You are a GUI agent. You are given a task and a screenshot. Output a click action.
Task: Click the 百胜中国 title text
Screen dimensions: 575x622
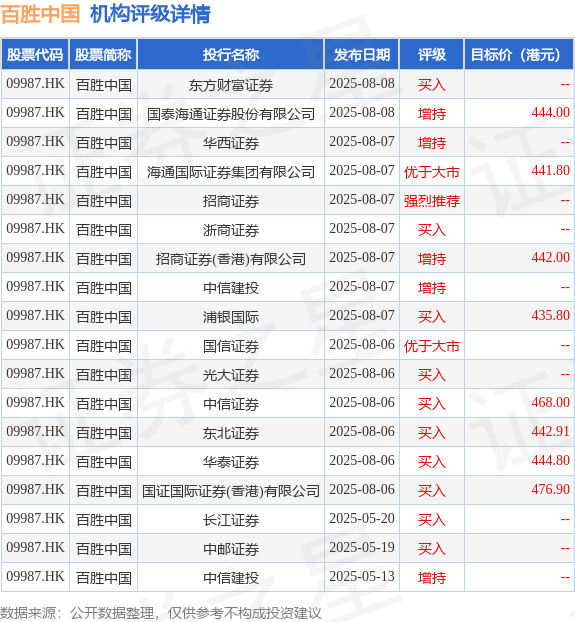click(x=40, y=14)
